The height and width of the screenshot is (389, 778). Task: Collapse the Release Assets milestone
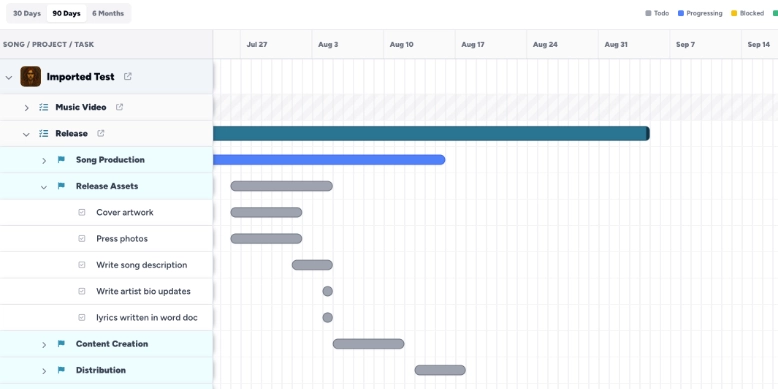[x=44, y=187]
